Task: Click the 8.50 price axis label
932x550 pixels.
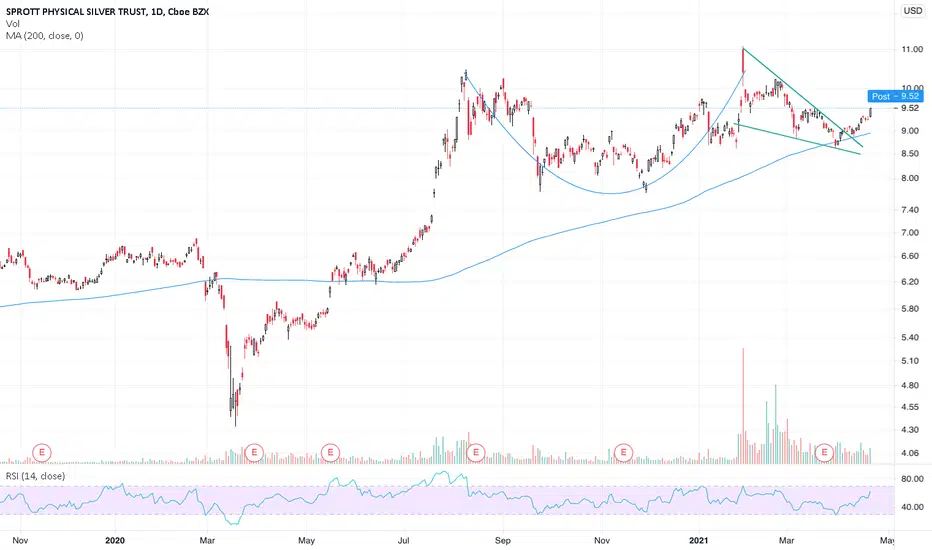Action: [x=912, y=153]
